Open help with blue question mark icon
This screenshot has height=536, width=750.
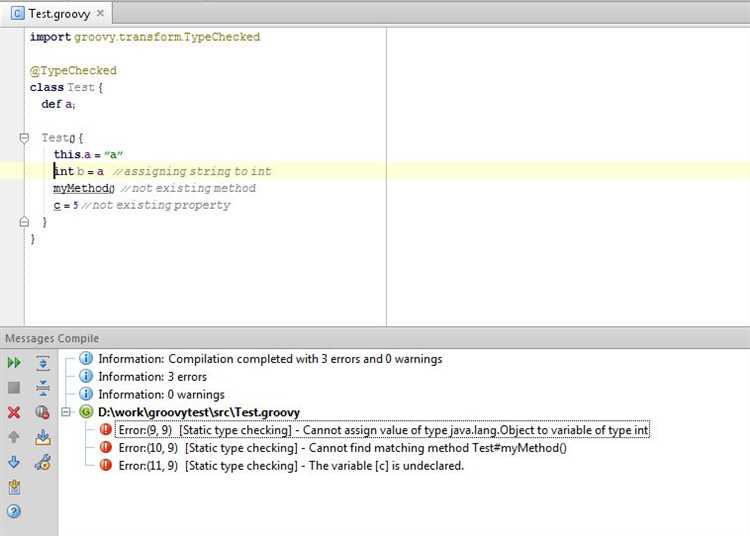pyautogui.click(x=14, y=512)
